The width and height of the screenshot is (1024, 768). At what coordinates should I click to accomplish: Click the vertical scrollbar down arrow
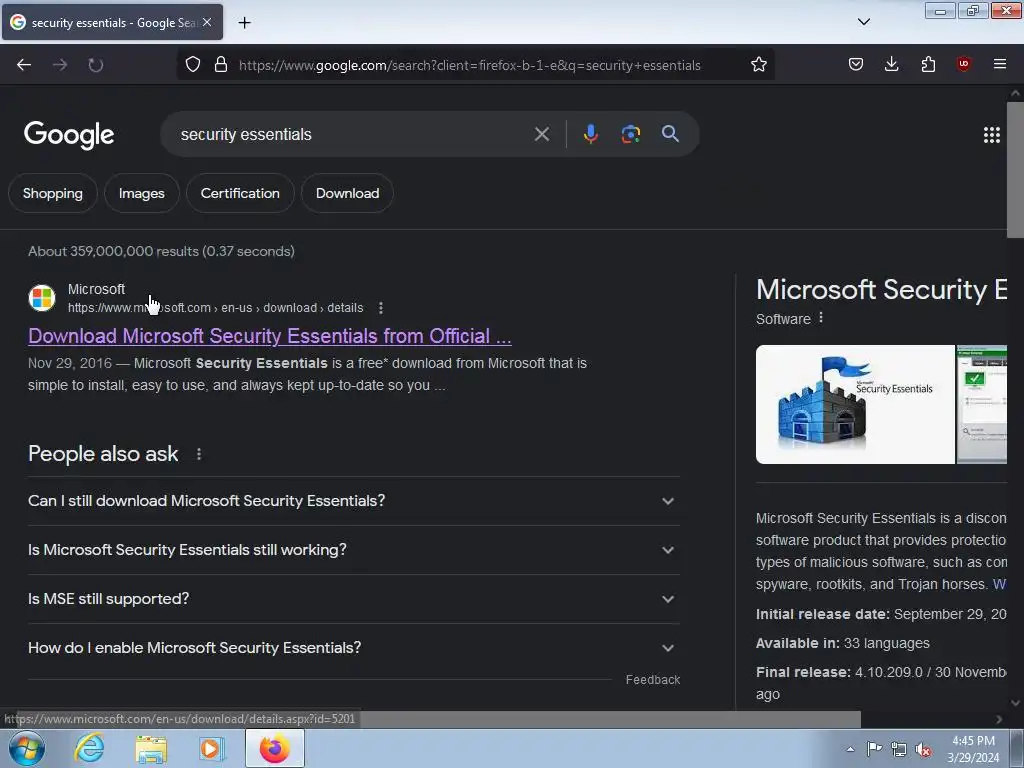tap(1015, 703)
